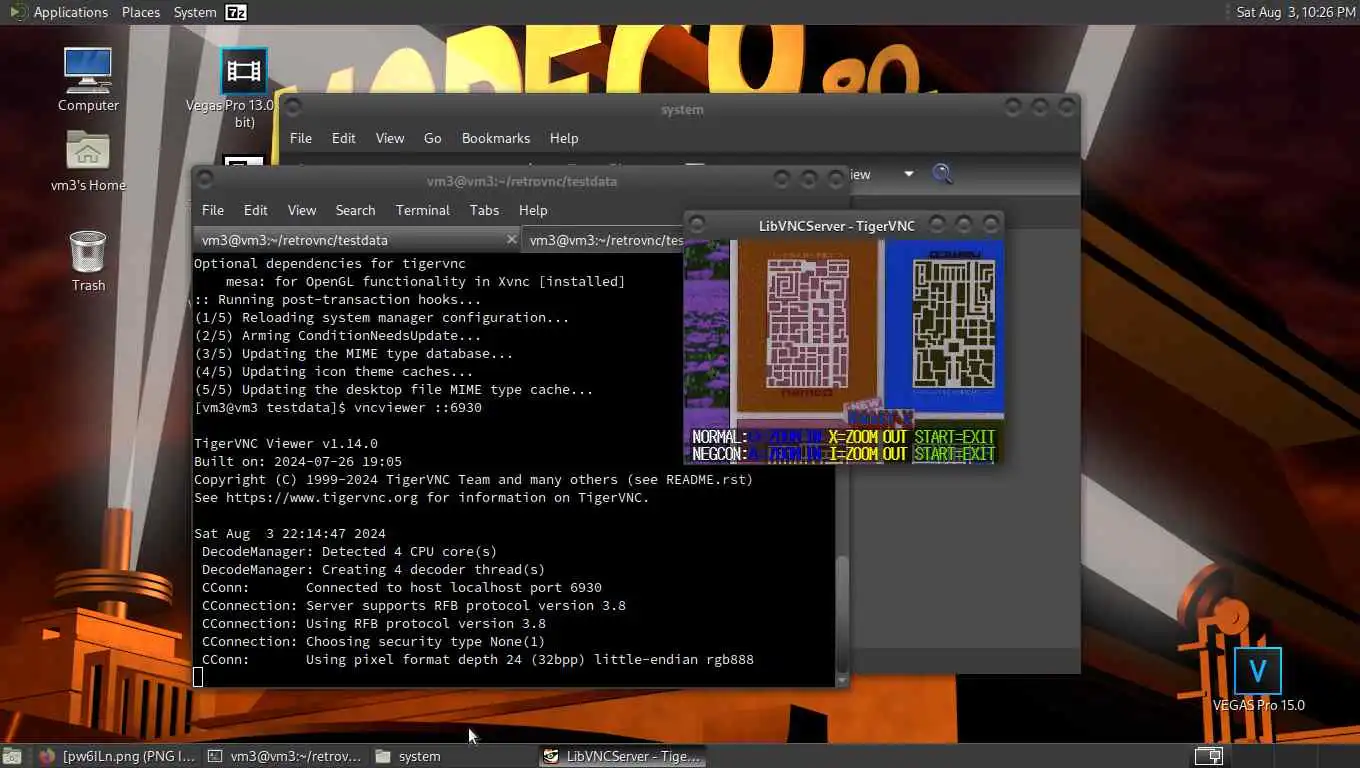Expand the view mode dropdown in file manager
The image size is (1360, 768).
(x=908, y=174)
